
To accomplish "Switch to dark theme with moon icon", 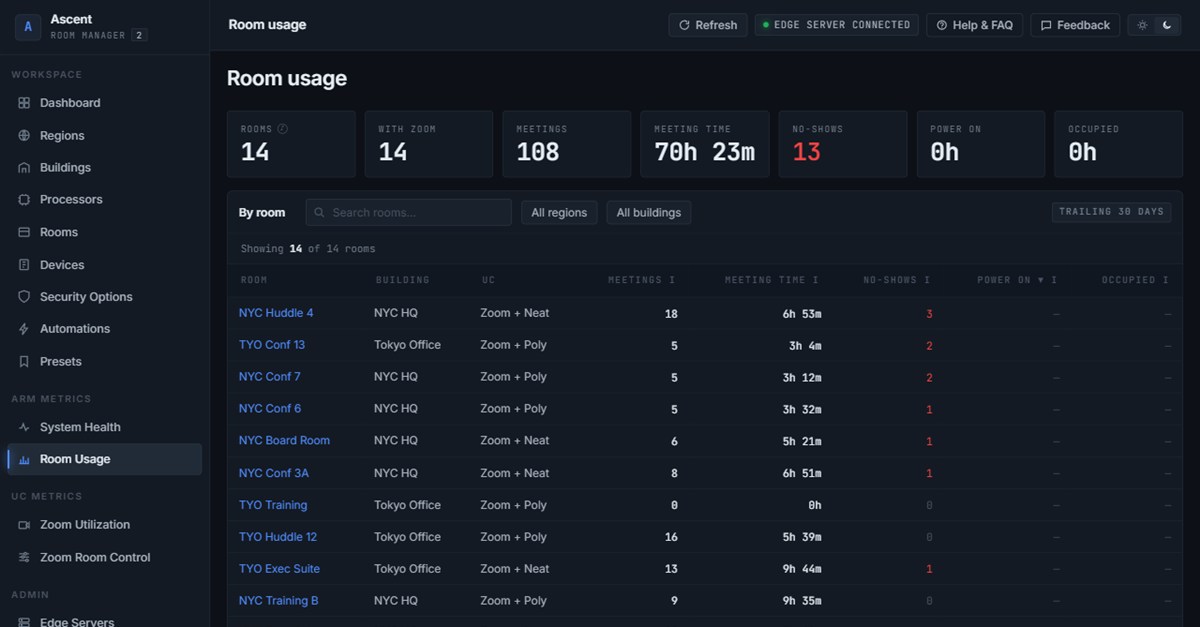I will (x=1166, y=25).
